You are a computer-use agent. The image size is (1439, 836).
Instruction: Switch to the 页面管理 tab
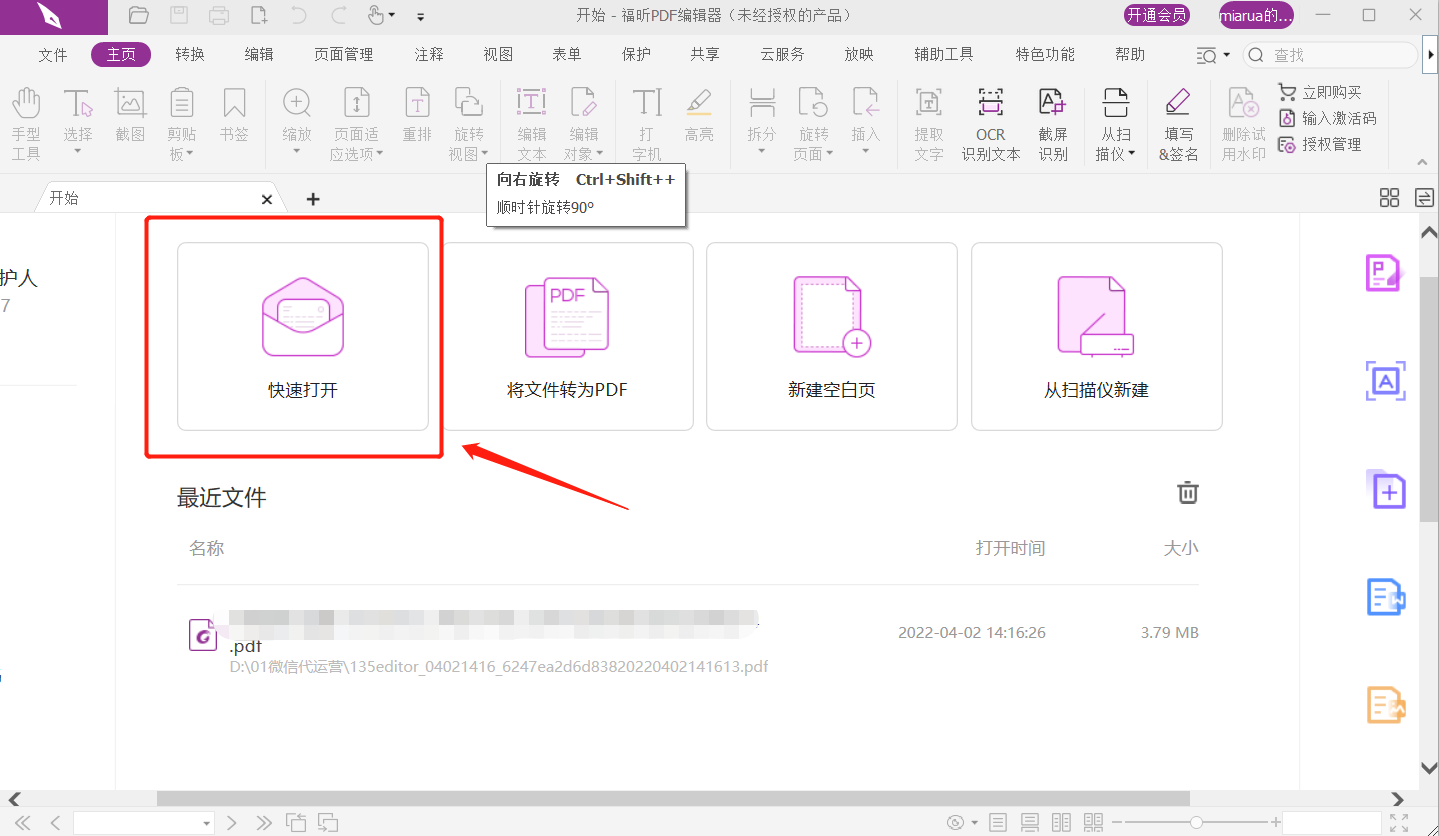point(344,55)
